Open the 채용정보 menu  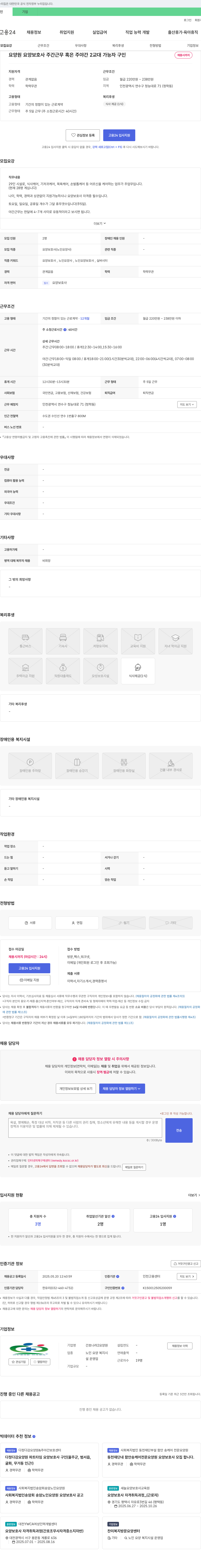pos(34,32)
